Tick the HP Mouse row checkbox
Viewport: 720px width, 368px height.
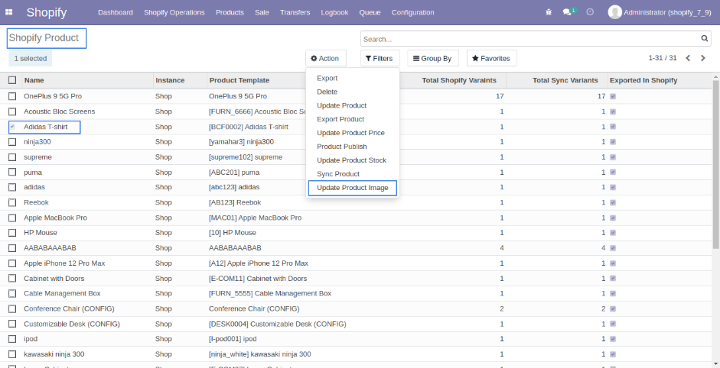point(12,232)
